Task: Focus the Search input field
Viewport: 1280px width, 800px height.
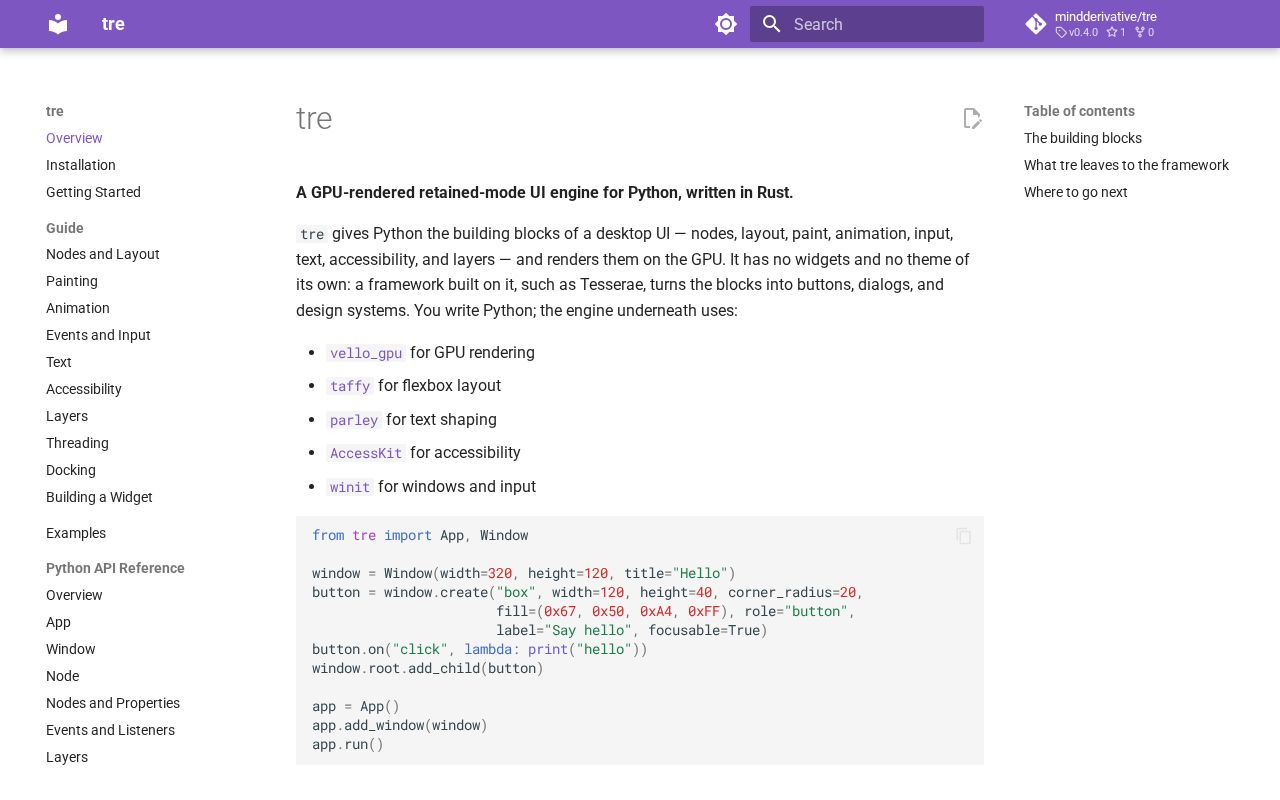Action: click(867, 24)
